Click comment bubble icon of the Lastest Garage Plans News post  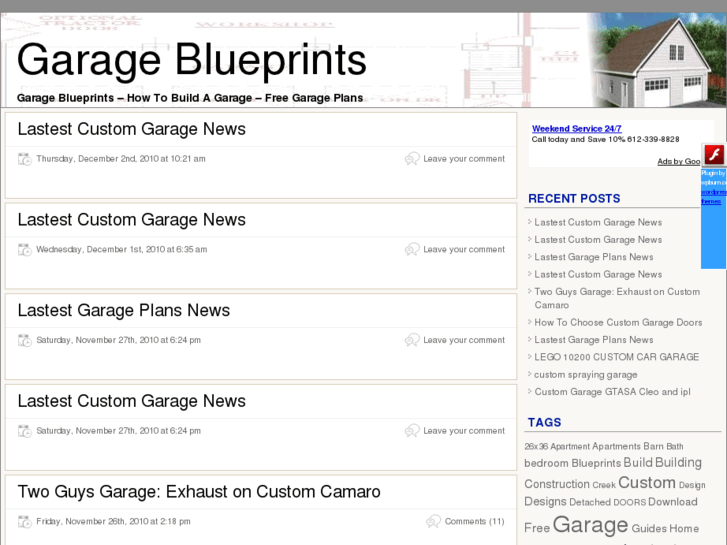[x=412, y=340]
